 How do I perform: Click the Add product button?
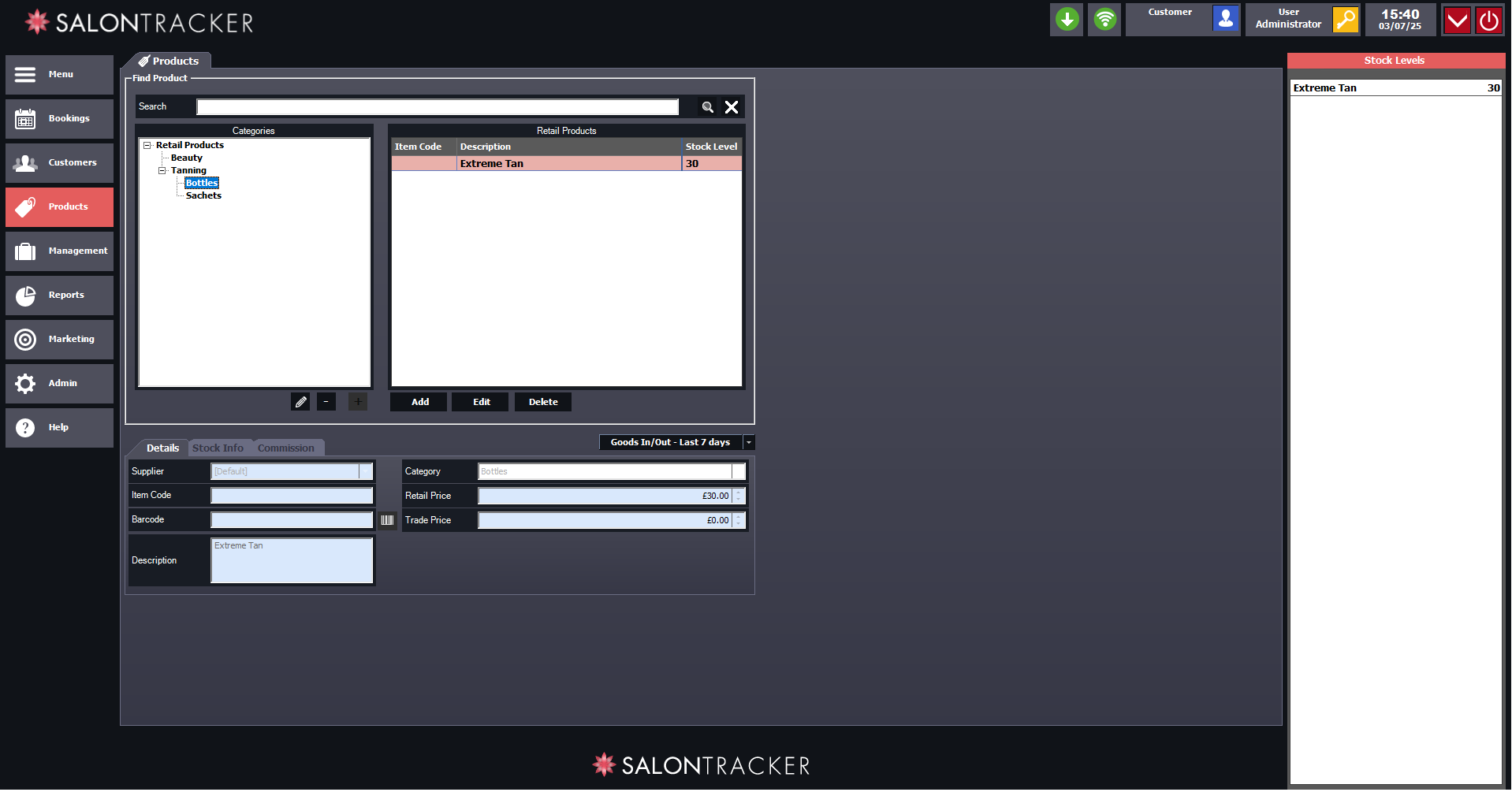tap(420, 402)
